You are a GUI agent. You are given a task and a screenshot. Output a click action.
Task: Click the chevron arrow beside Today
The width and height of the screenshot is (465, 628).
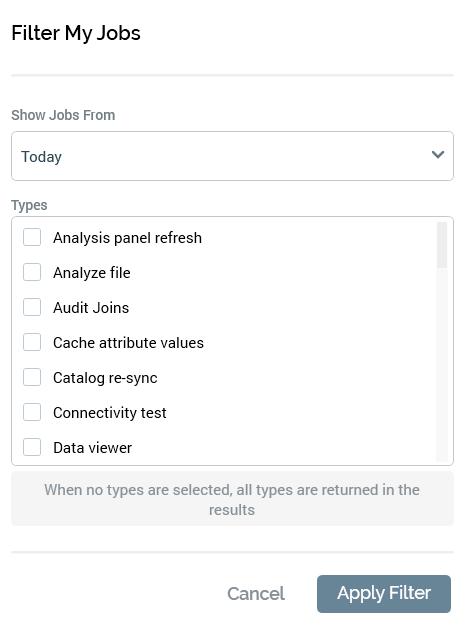(x=438, y=155)
